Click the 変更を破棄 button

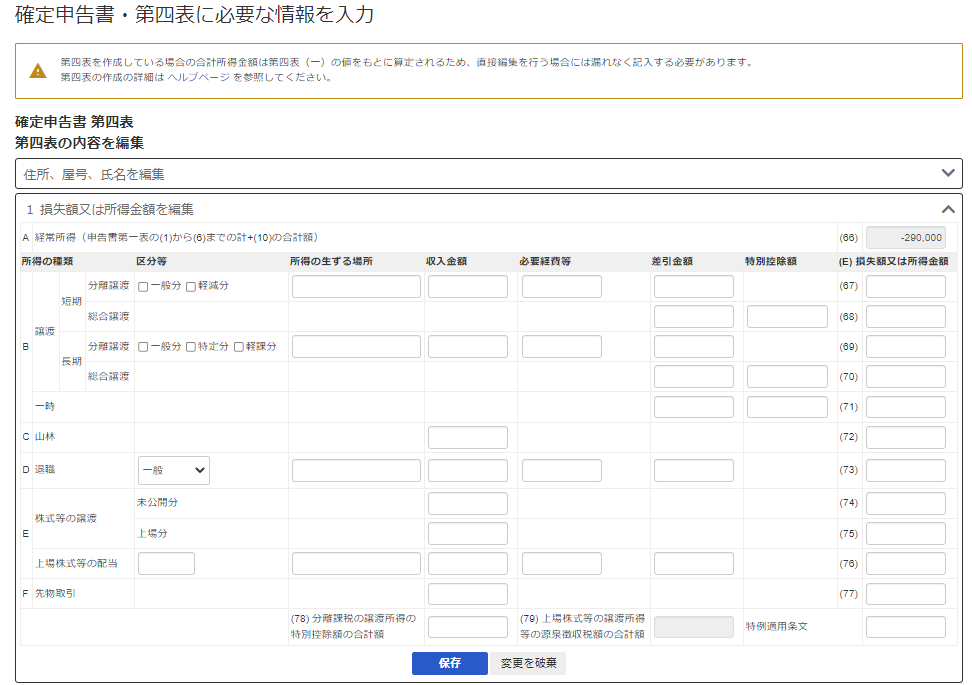click(529, 663)
